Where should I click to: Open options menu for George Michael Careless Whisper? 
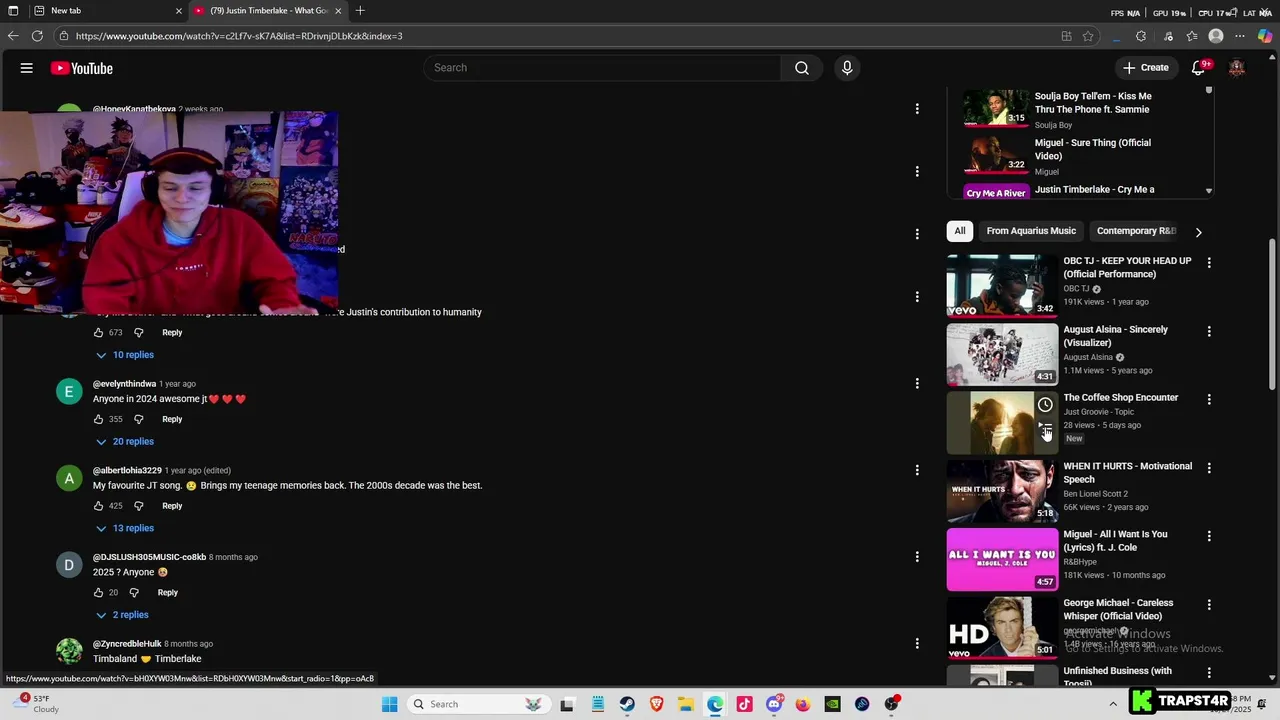click(1209, 605)
